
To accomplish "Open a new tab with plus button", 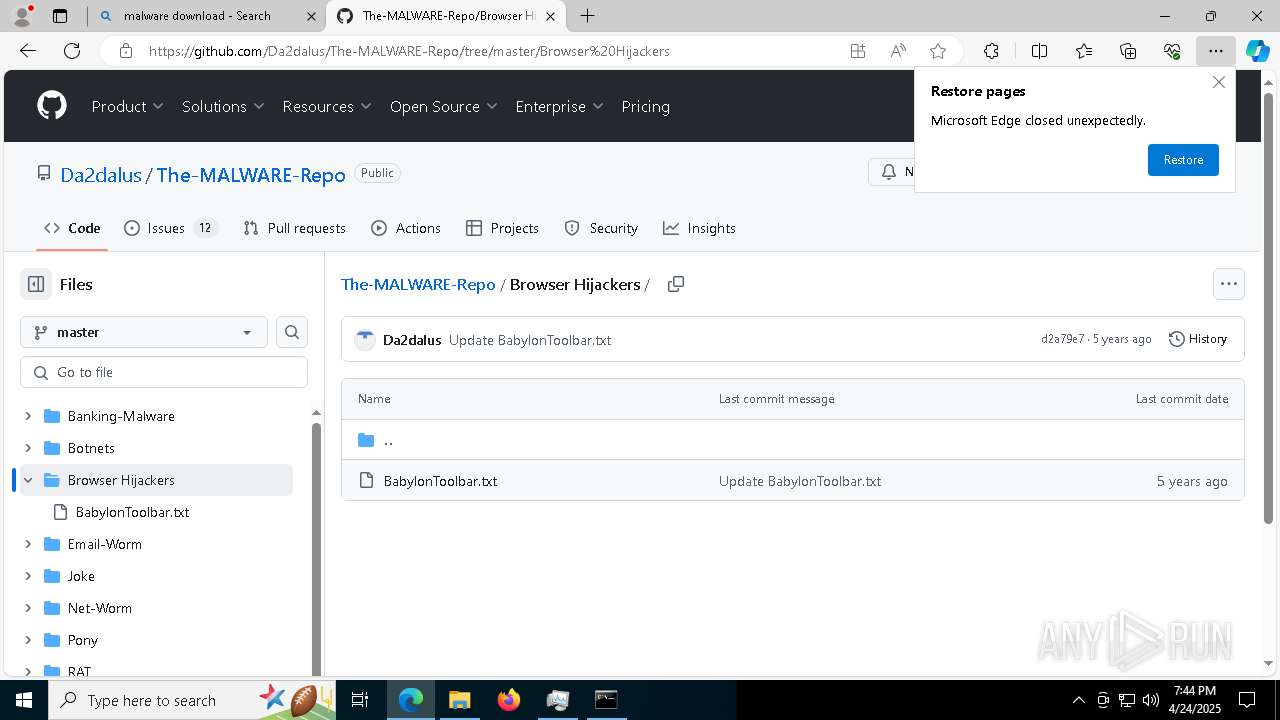I will (588, 16).
